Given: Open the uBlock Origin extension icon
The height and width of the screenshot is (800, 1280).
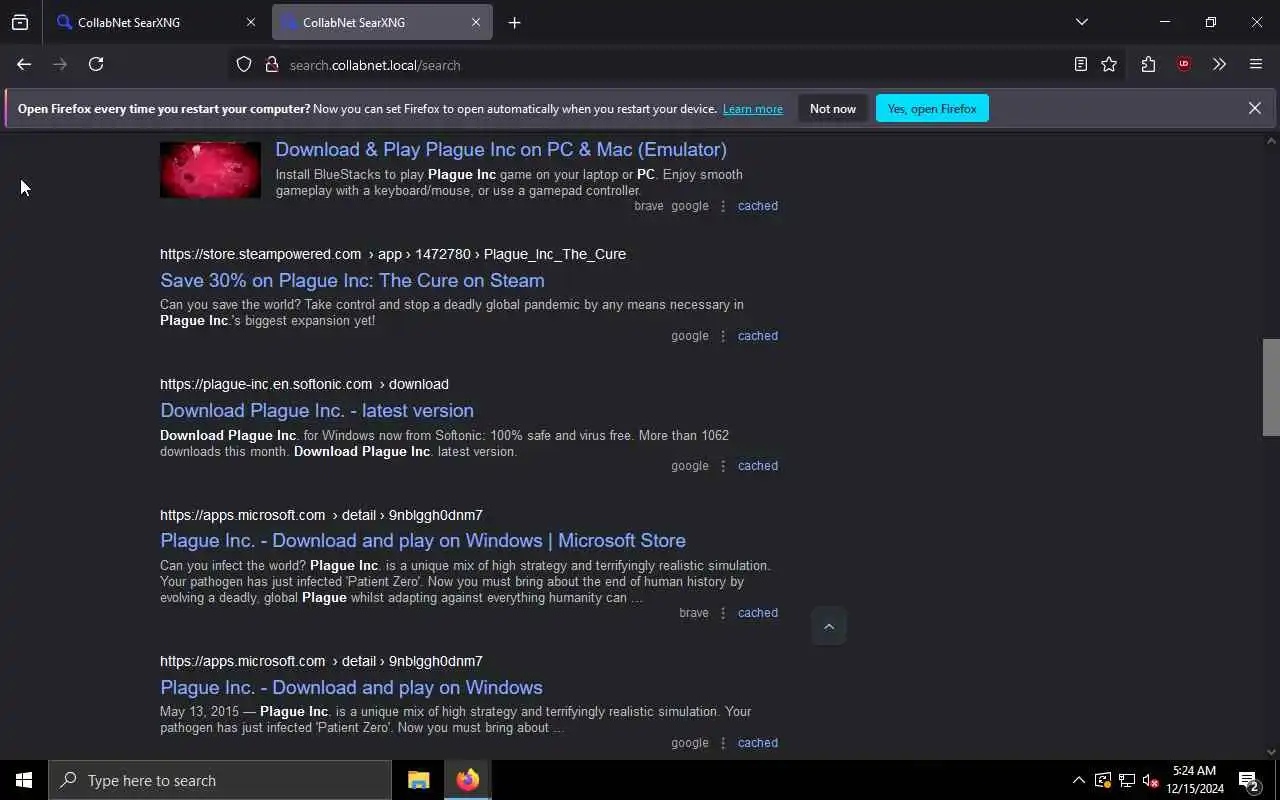Looking at the screenshot, I should click(x=1184, y=64).
